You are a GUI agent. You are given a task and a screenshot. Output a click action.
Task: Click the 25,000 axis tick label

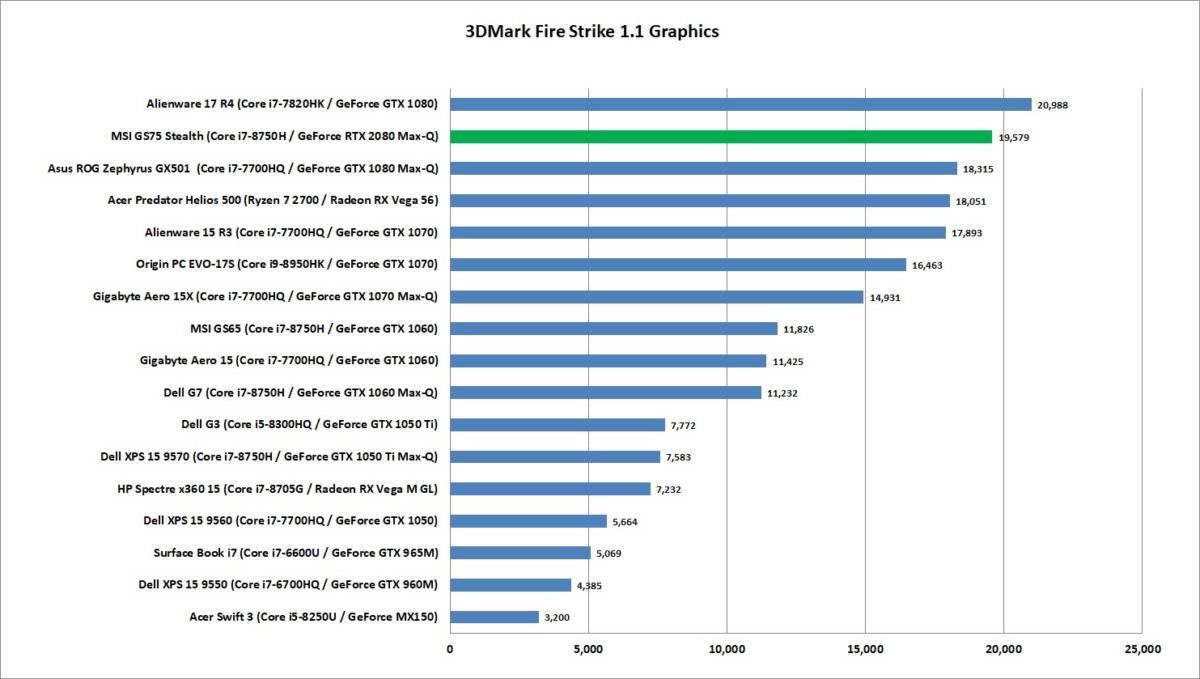click(1142, 649)
